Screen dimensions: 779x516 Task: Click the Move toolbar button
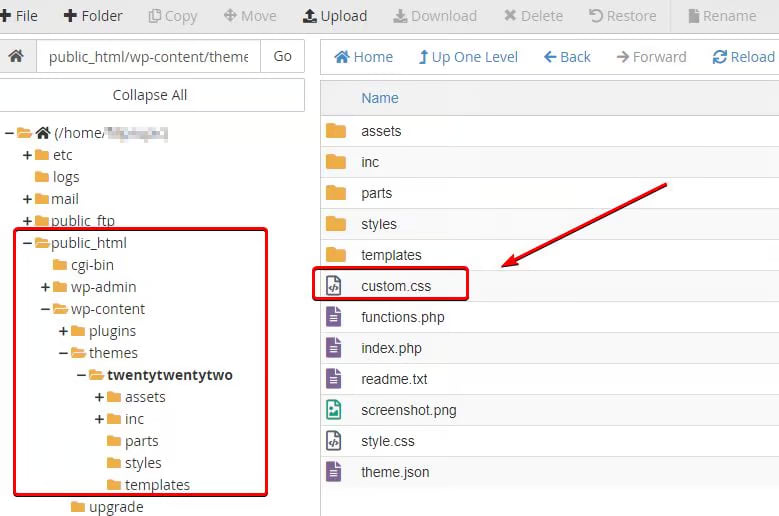click(250, 16)
